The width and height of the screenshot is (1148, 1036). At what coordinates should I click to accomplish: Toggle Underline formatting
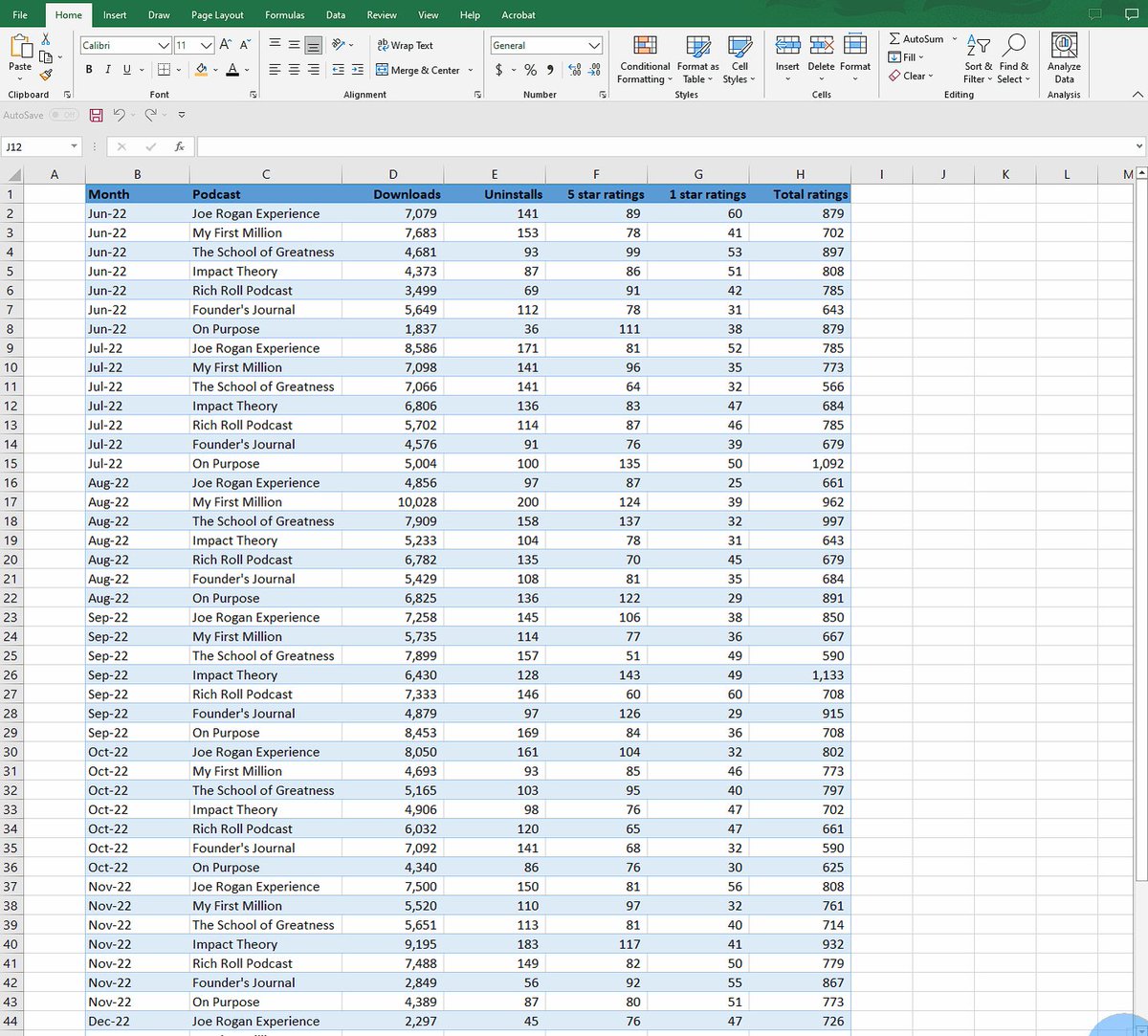coord(126,70)
